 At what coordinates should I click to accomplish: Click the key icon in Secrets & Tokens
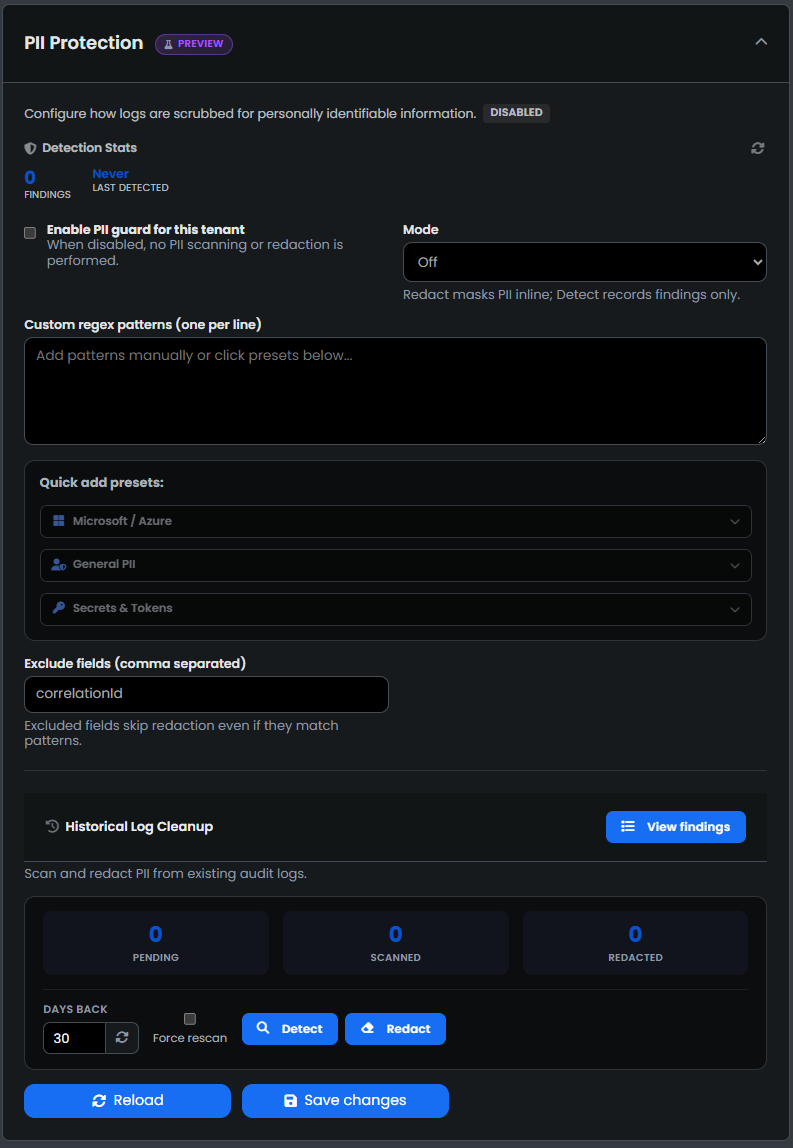click(59, 608)
